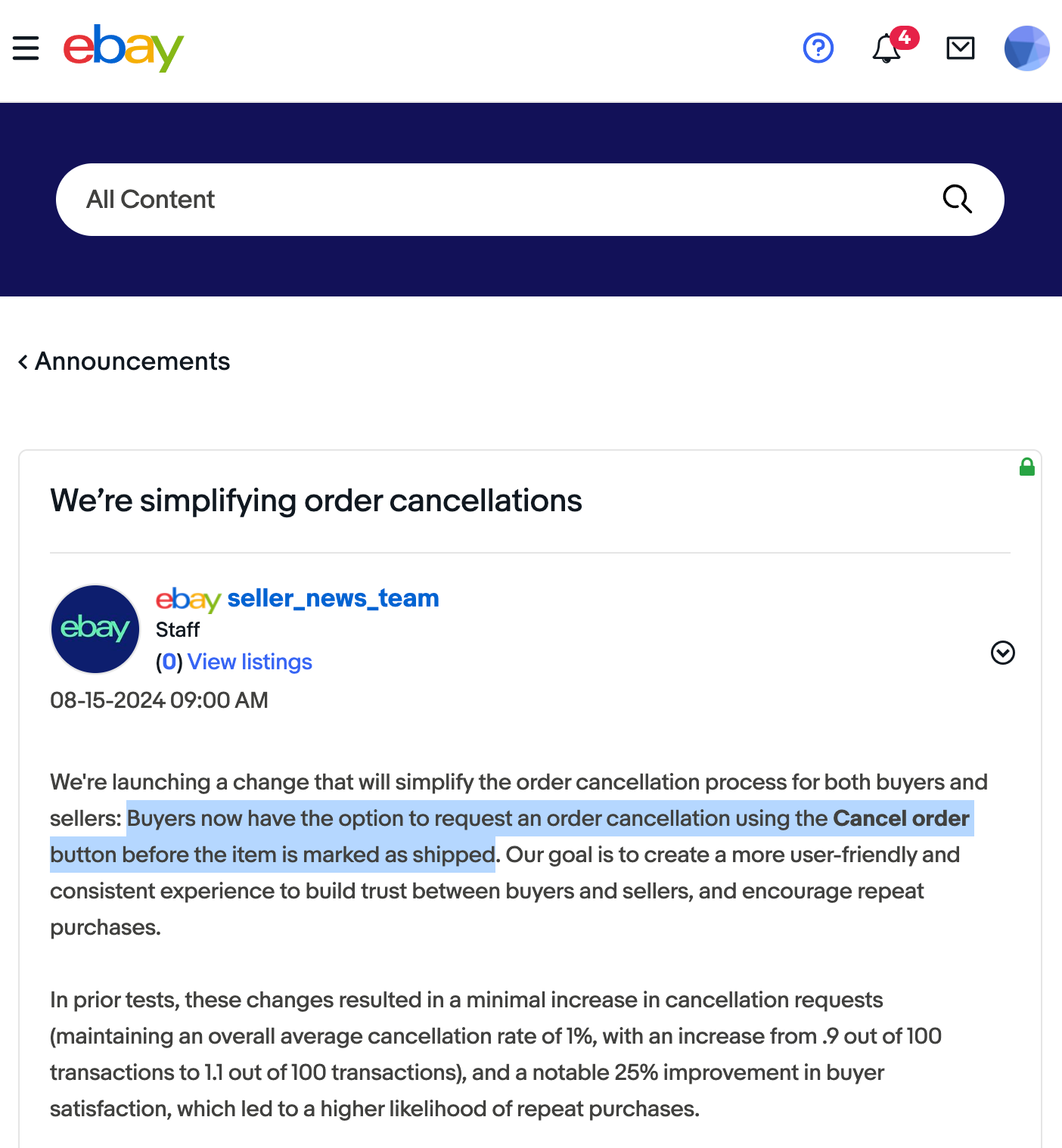Viewport: 1062px width, 1148px height.
Task: Click the 08-15-2024 09:00 AM timestamp
Action: [159, 700]
